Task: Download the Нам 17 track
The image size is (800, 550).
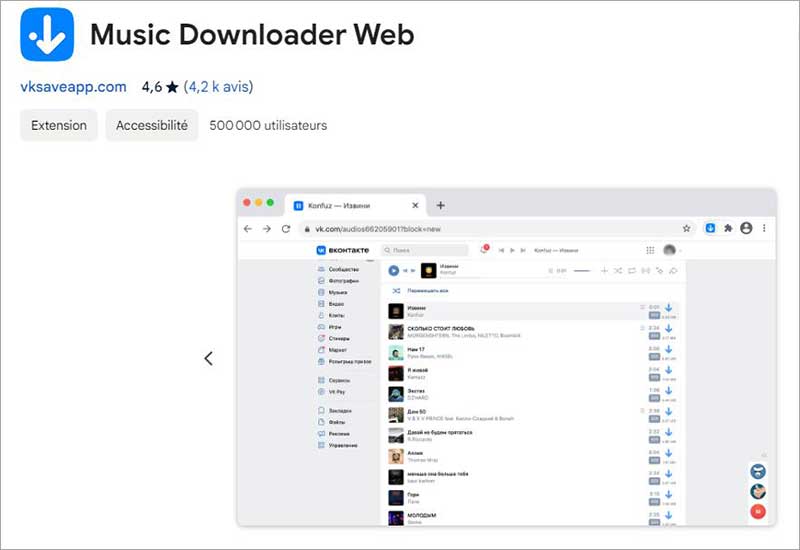Action: point(668,349)
